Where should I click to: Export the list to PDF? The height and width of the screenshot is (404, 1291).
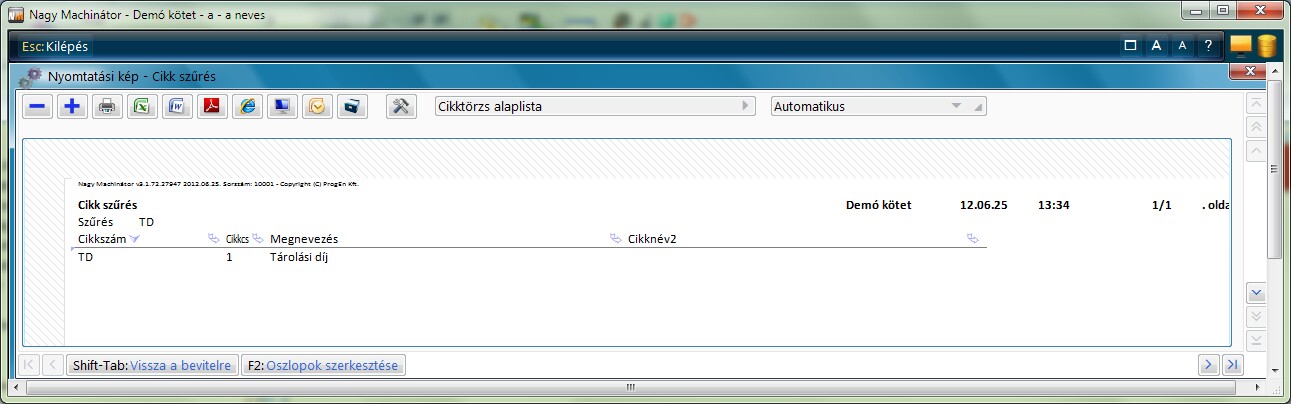(x=212, y=106)
